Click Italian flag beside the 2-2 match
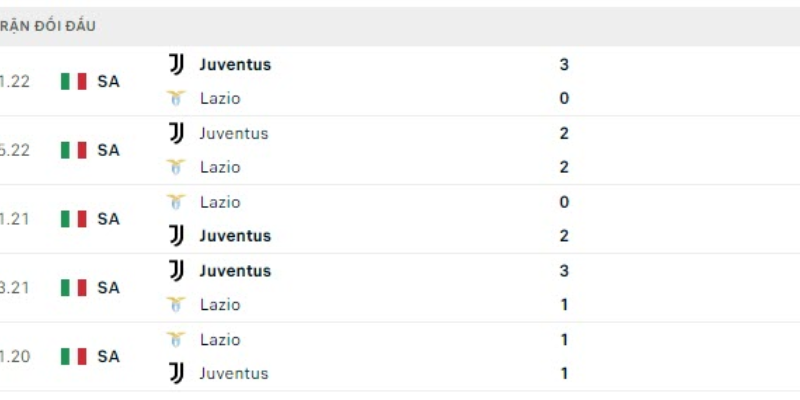The width and height of the screenshot is (800, 400). [x=73, y=150]
